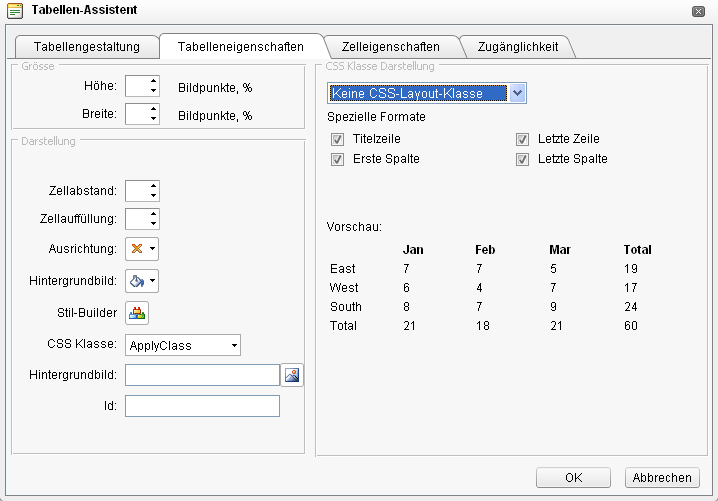718x501 pixels.
Task: Click the Hintergrundbild paint bucket icon
Action: pos(142,281)
